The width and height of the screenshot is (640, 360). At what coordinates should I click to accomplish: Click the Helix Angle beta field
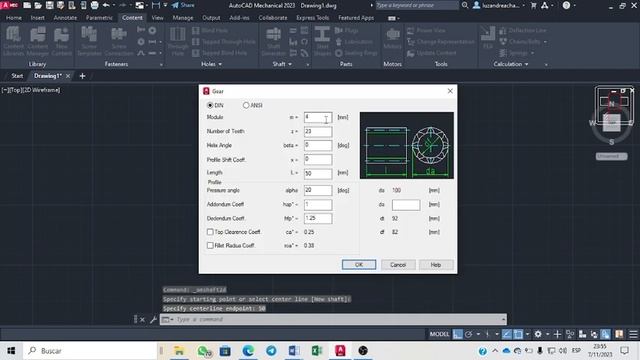click(x=318, y=145)
